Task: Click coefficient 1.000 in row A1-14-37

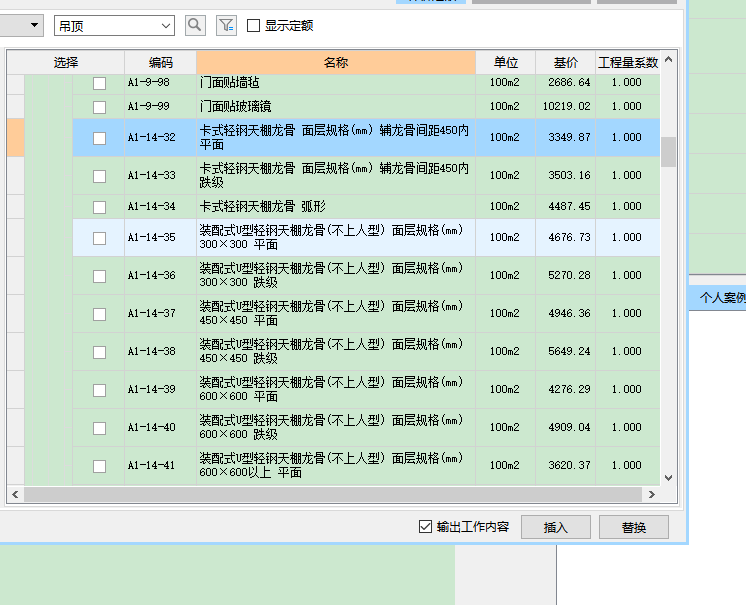Action: 627,313
